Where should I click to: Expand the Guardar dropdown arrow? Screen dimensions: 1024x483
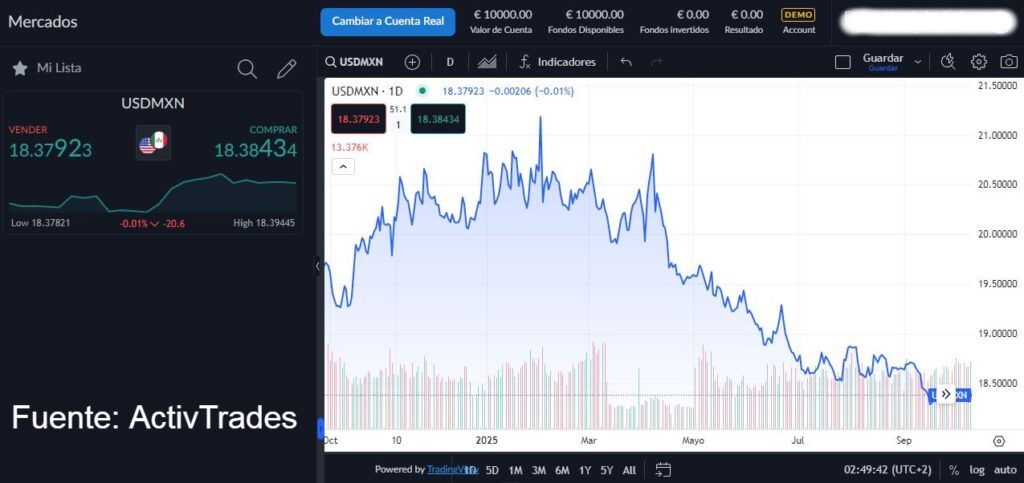click(x=918, y=62)
